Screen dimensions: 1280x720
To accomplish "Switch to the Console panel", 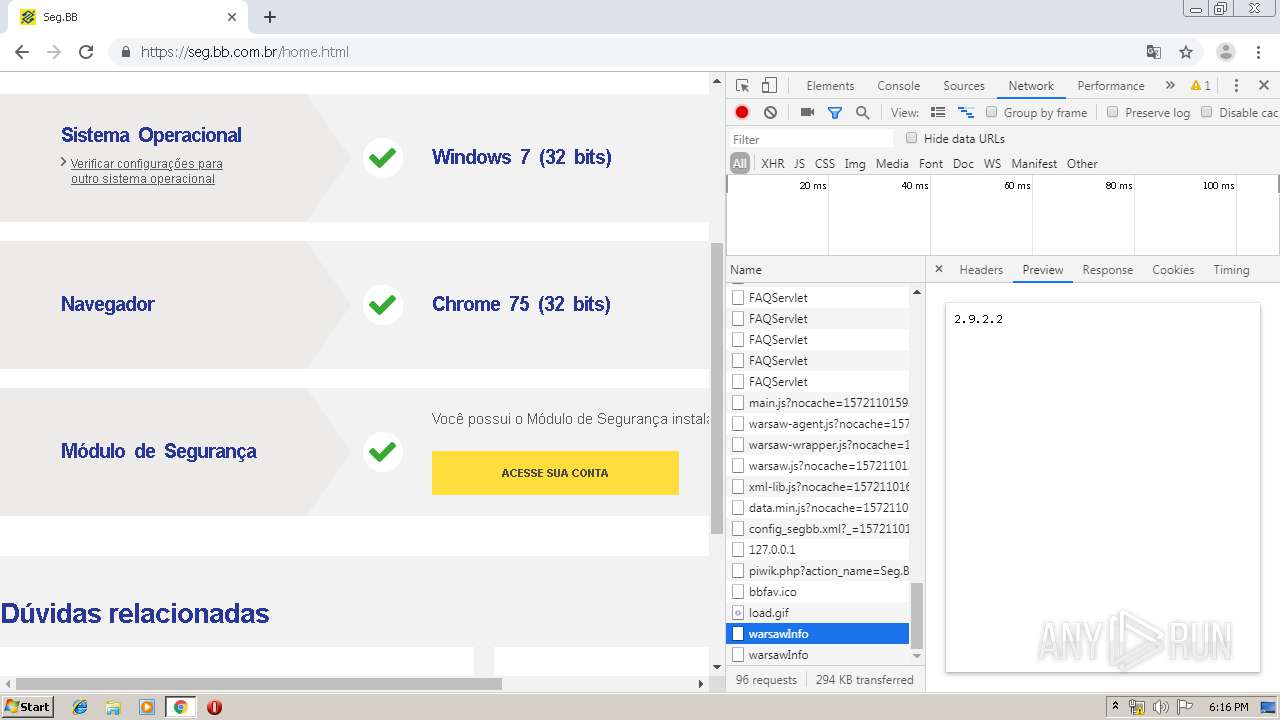I will coord(898,86).
